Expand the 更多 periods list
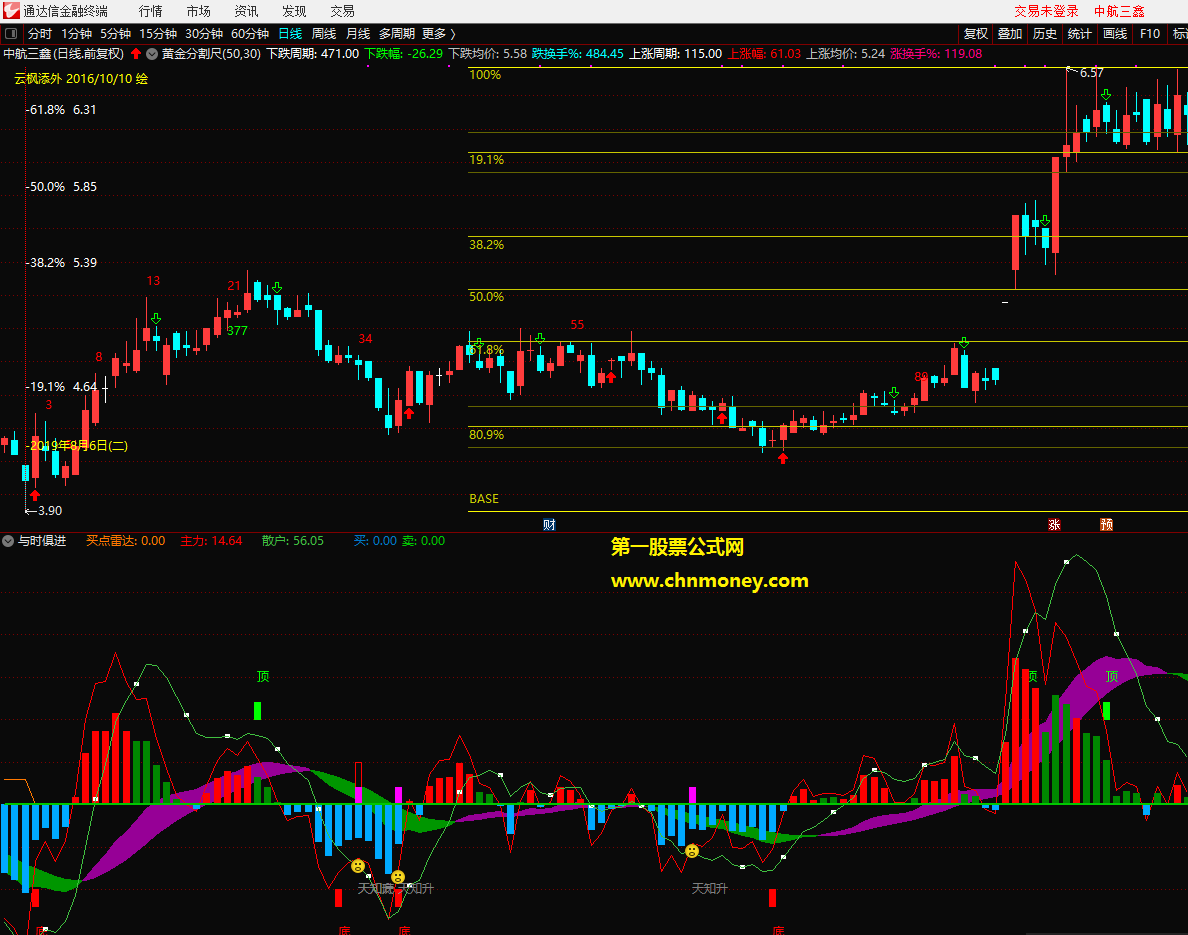This screenshot has height=935, width=1188. pos(439,33)
